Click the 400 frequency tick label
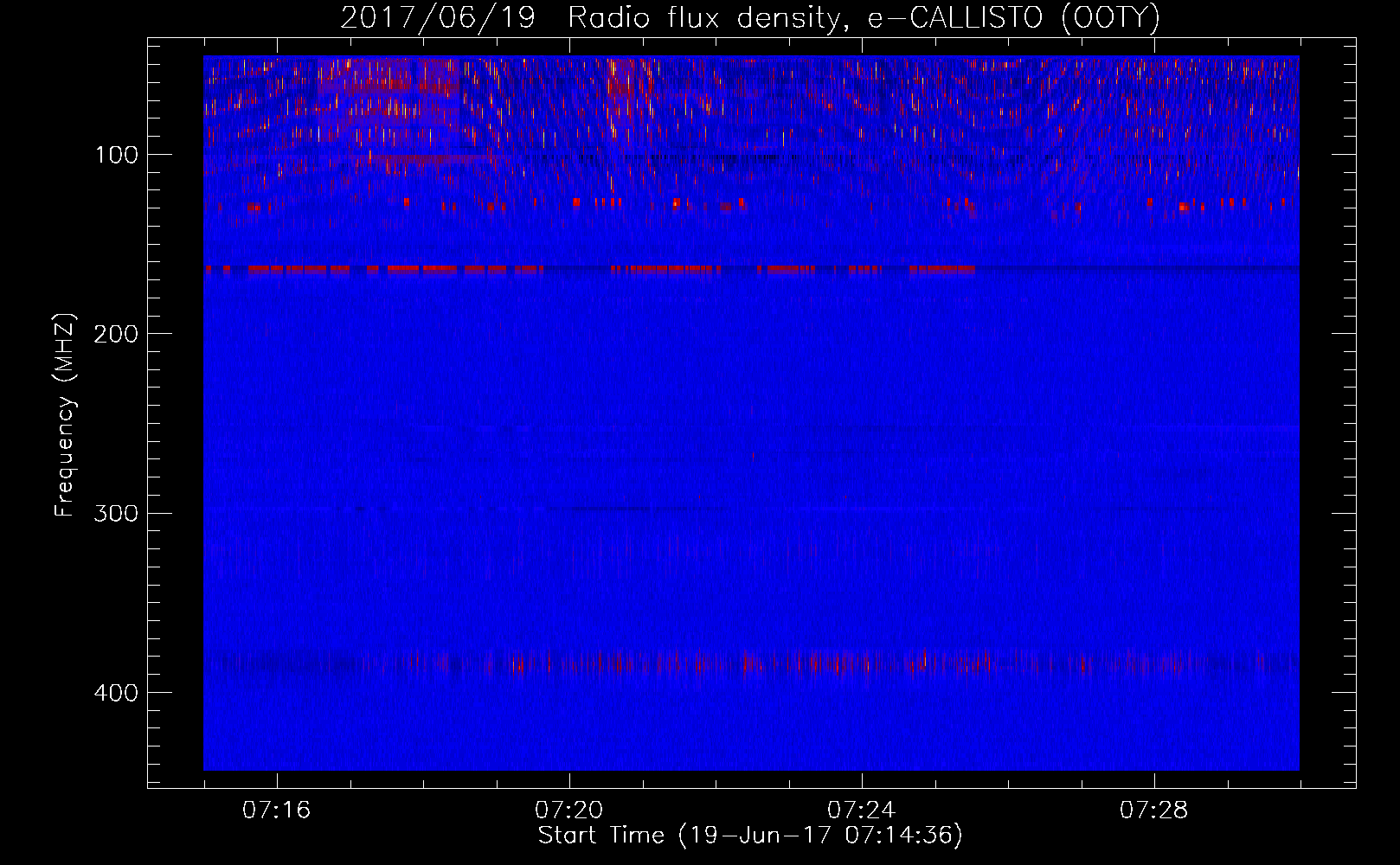 click(x=115, y=693)
